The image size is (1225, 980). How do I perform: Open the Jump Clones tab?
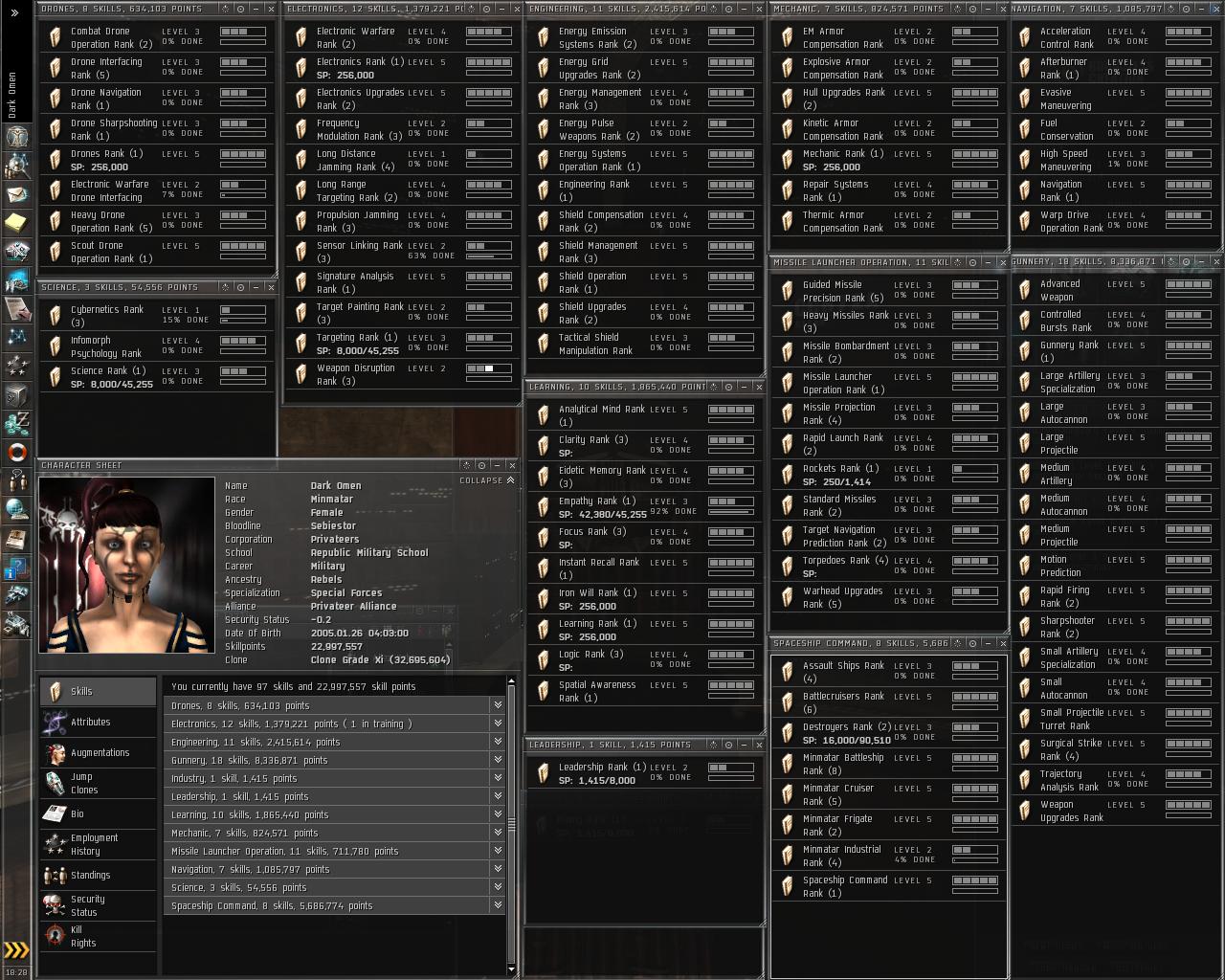click(98, 783)
